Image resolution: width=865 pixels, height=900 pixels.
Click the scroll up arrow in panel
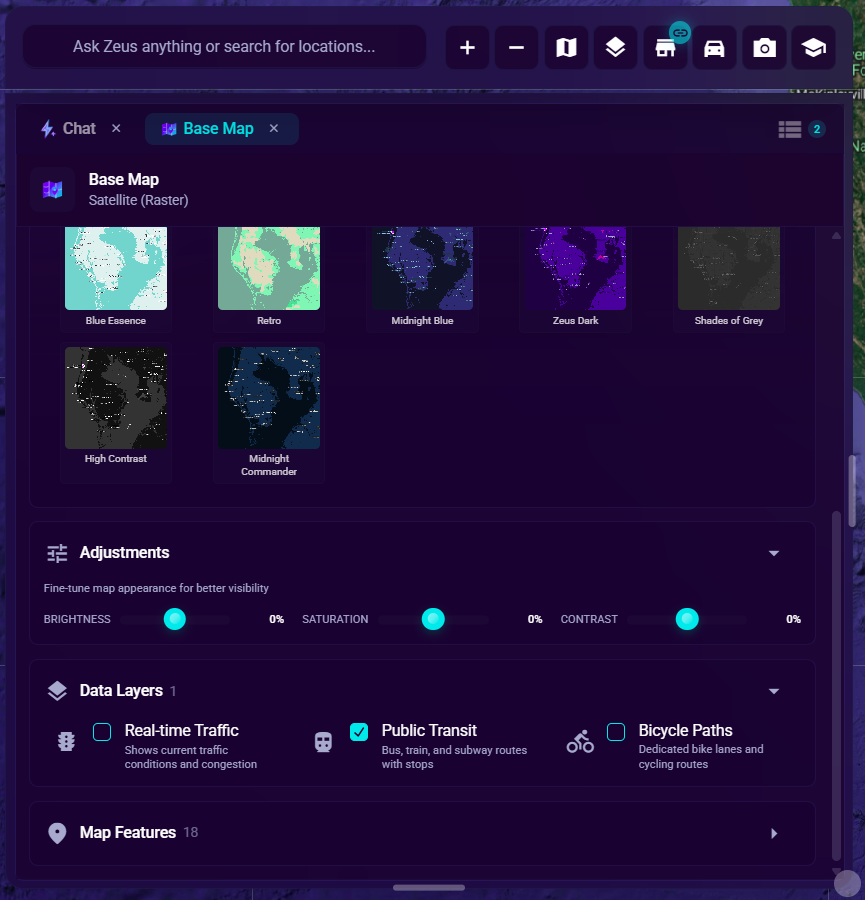[x=836, y=236]
